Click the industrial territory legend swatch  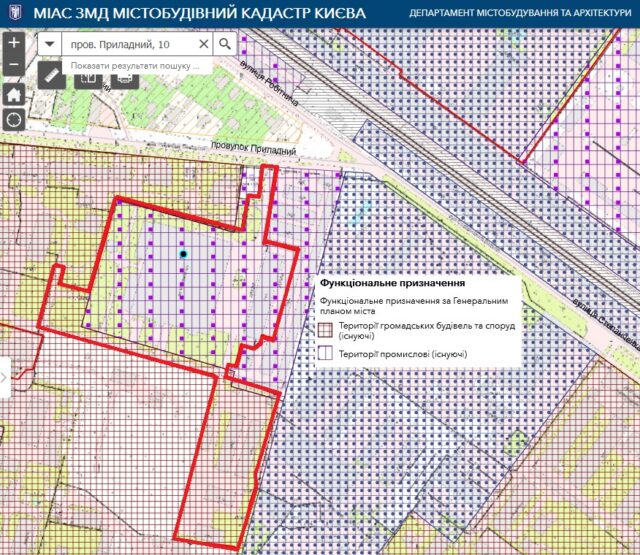pyautogui.click(x=325, y=354)
